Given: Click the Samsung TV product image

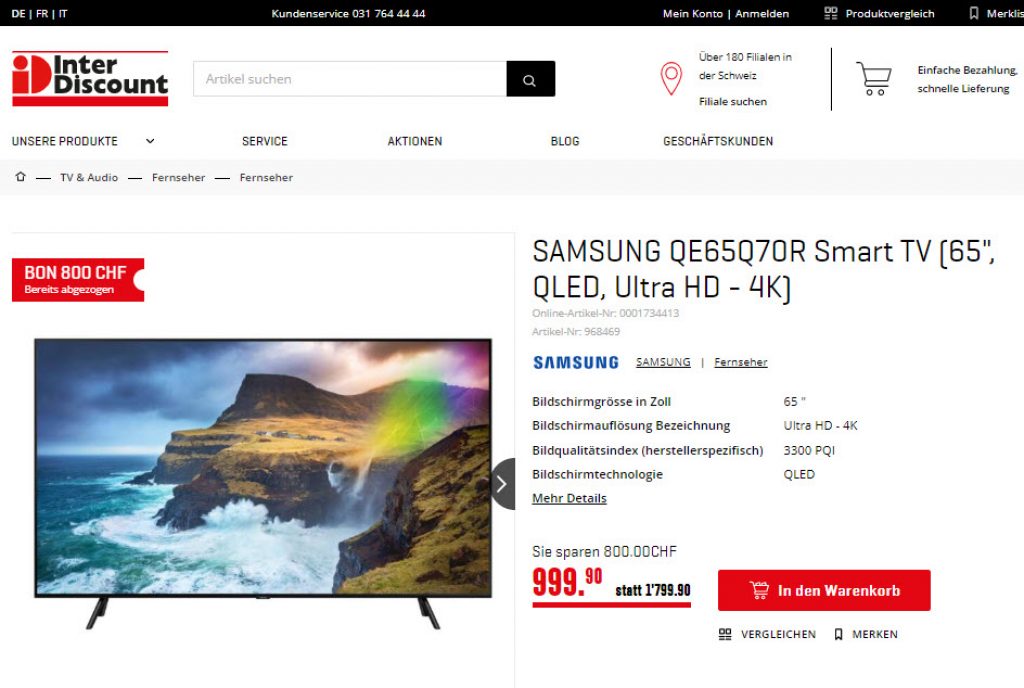Looking at the screenshot, I should coord(263,483).
